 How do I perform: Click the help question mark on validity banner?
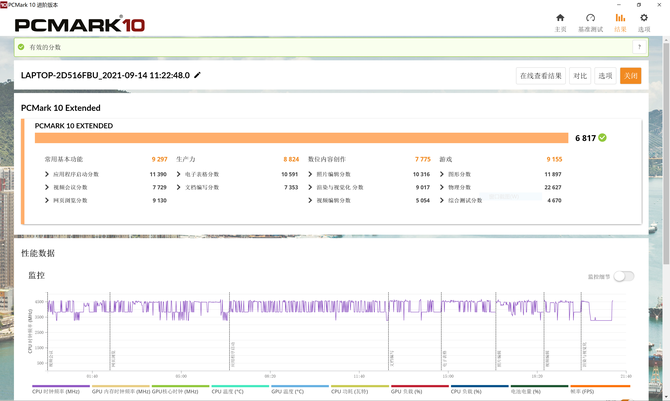639,47
